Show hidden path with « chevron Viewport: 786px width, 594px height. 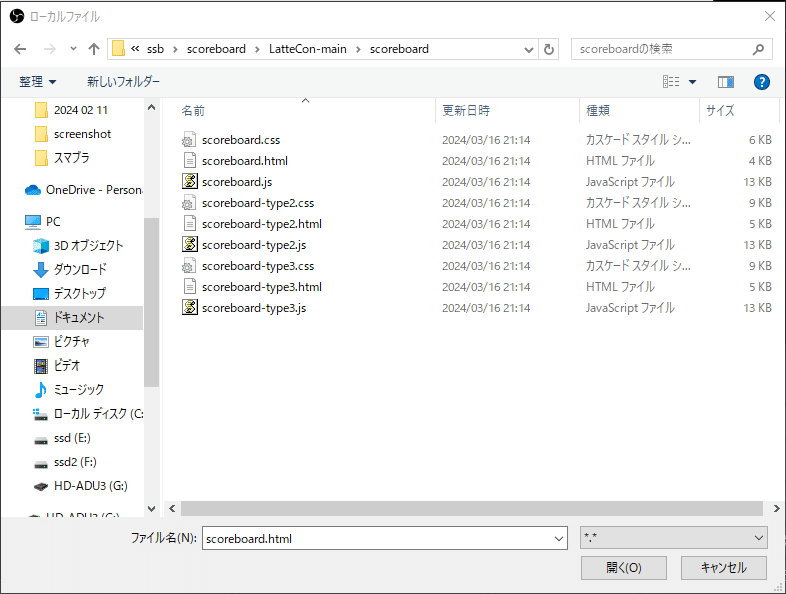[x=135, y=49]
